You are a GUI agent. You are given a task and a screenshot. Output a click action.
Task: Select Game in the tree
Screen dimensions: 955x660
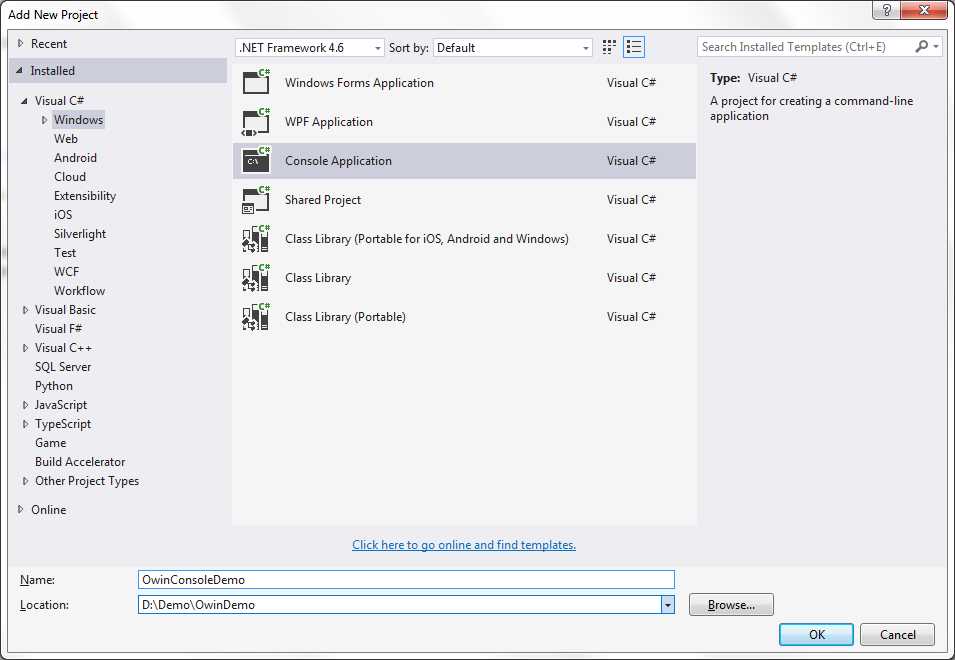click(x=51, y=443)
